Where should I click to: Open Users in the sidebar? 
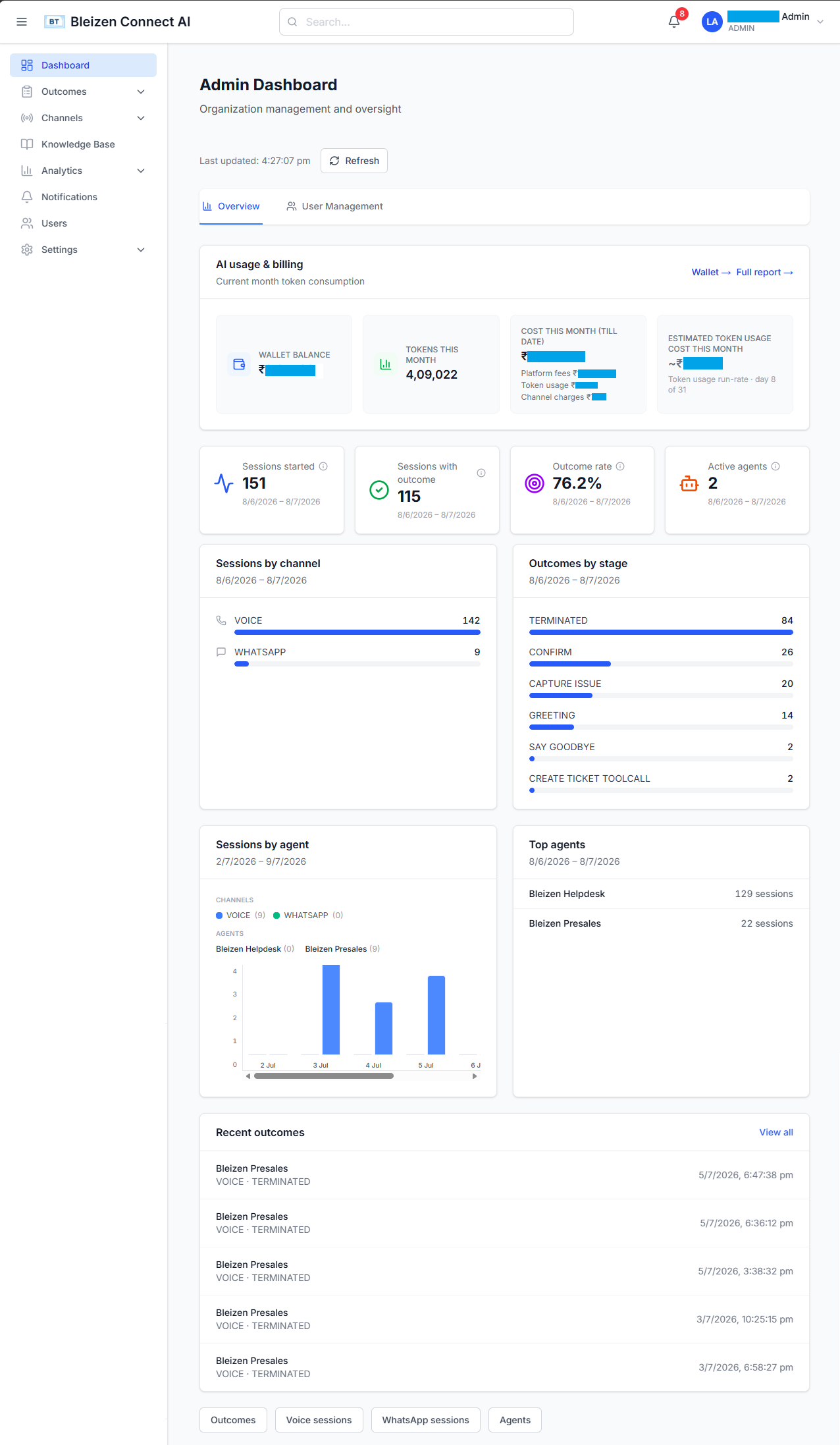coord(83,223)
